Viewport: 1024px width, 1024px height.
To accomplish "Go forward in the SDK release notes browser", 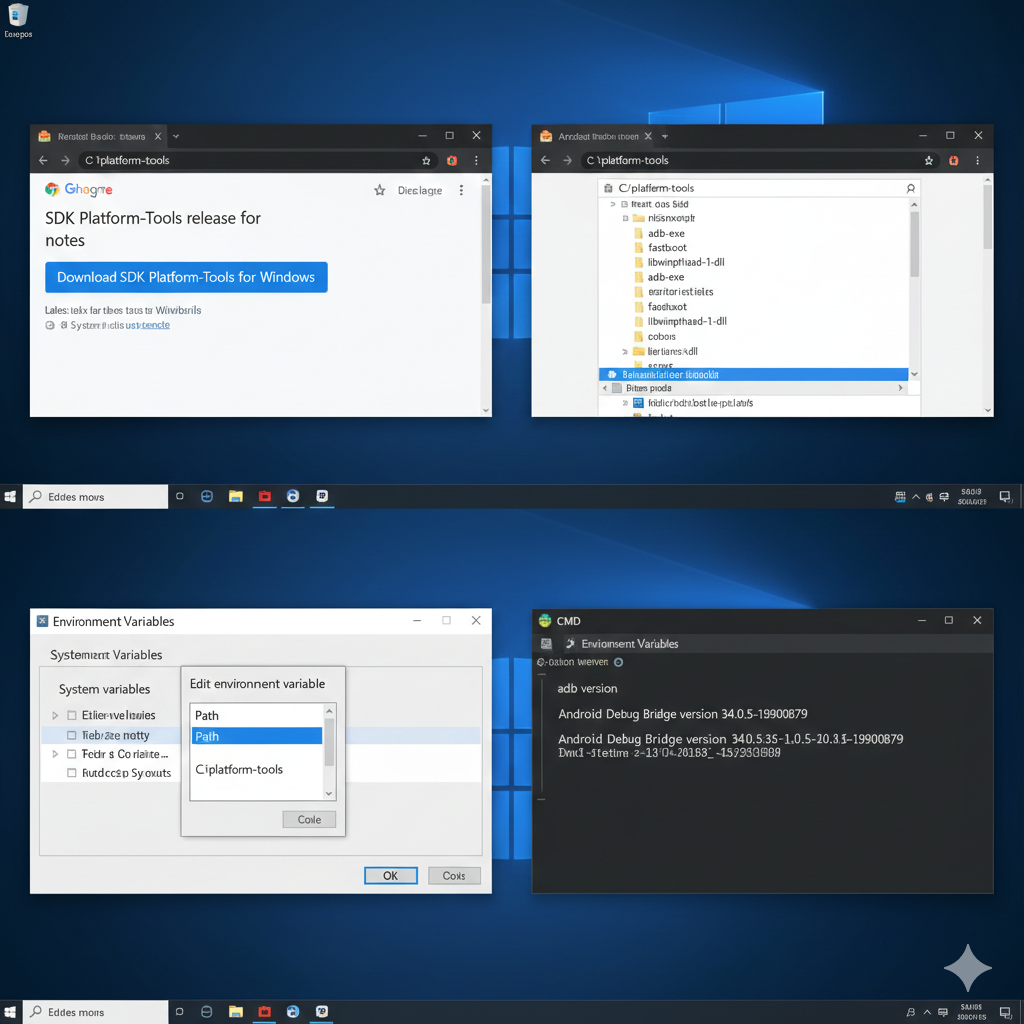I will (x=65, y=160).
